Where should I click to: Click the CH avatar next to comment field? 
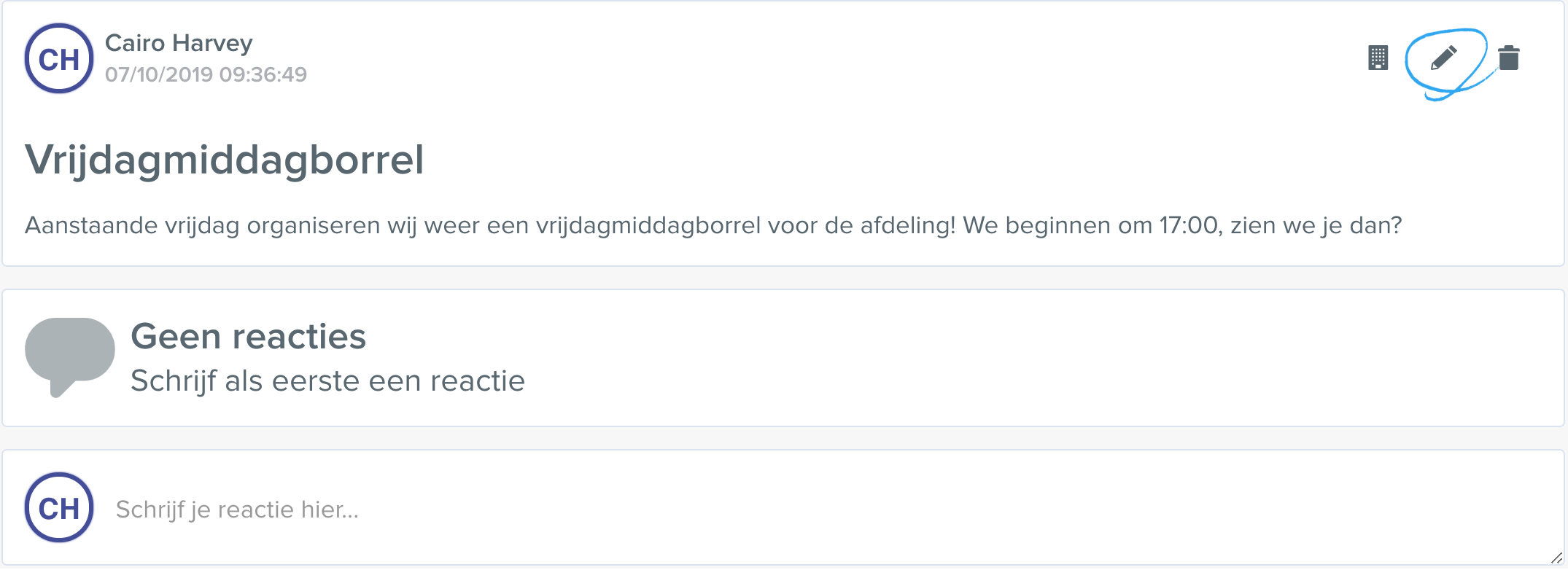(59, 507)
